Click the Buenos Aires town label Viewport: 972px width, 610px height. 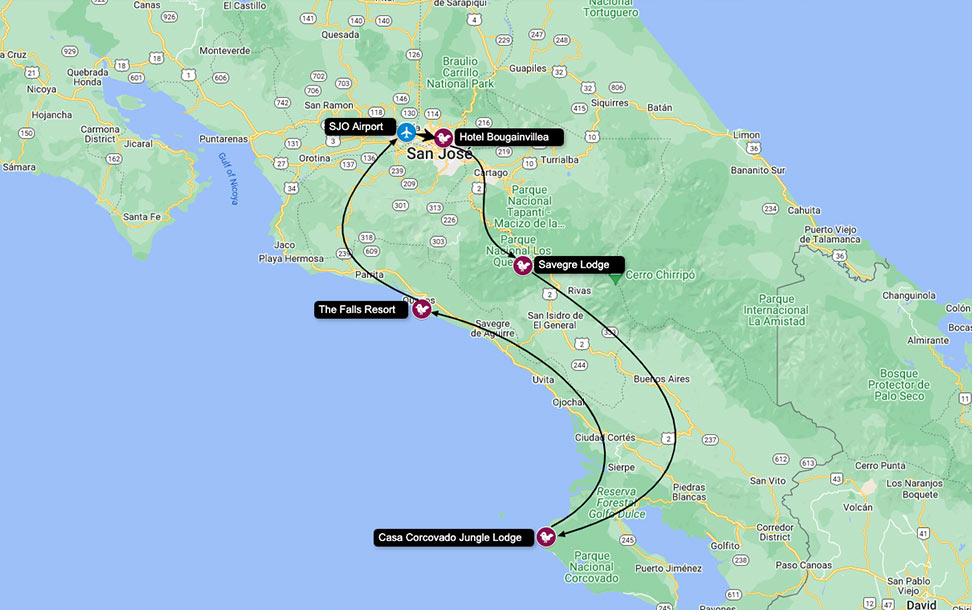[x=661, y=379]
